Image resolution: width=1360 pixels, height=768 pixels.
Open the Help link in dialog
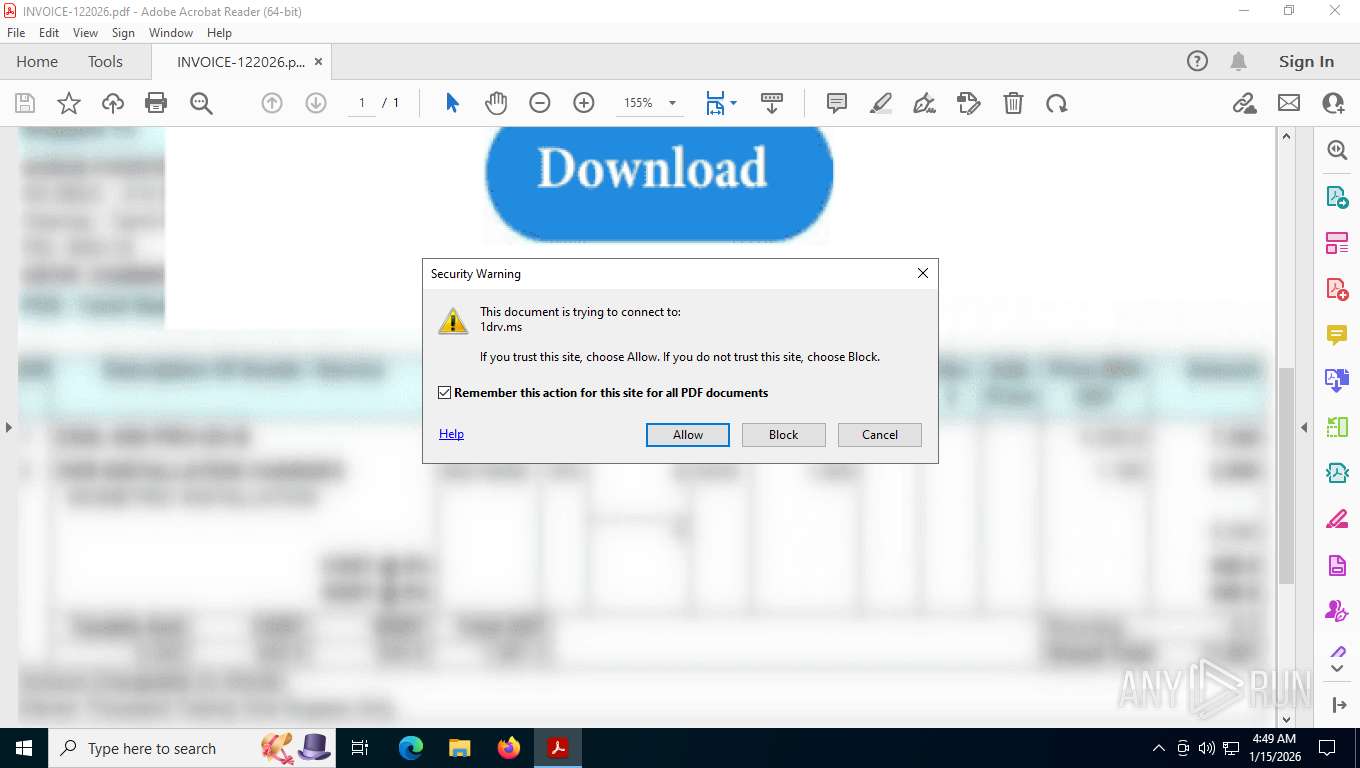pos(451,434)
